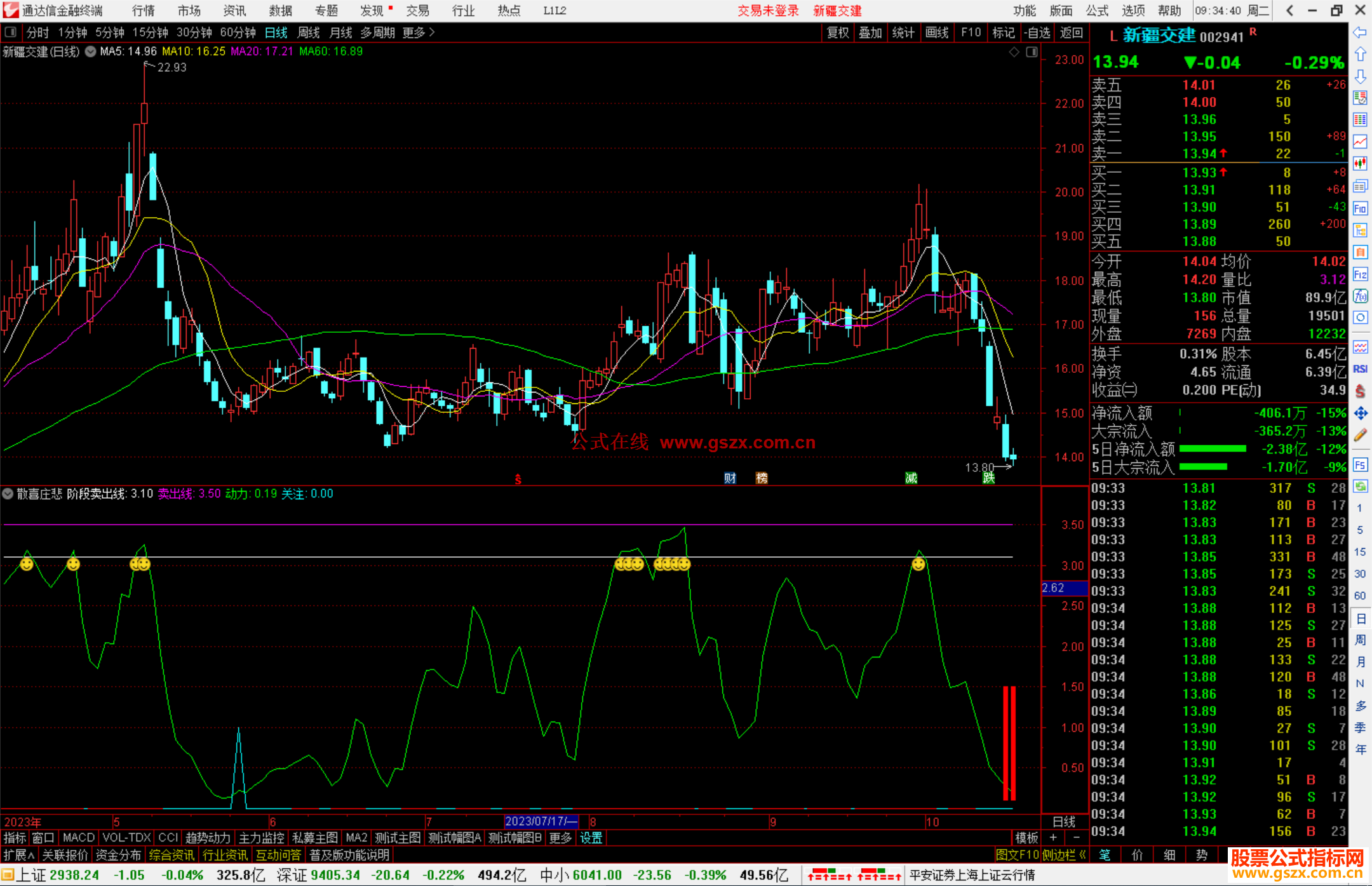The height and width of the screenshot is (886, 1372).
Task: Switch to the 周线 weekly chart tab
Action: coord(309,32)
